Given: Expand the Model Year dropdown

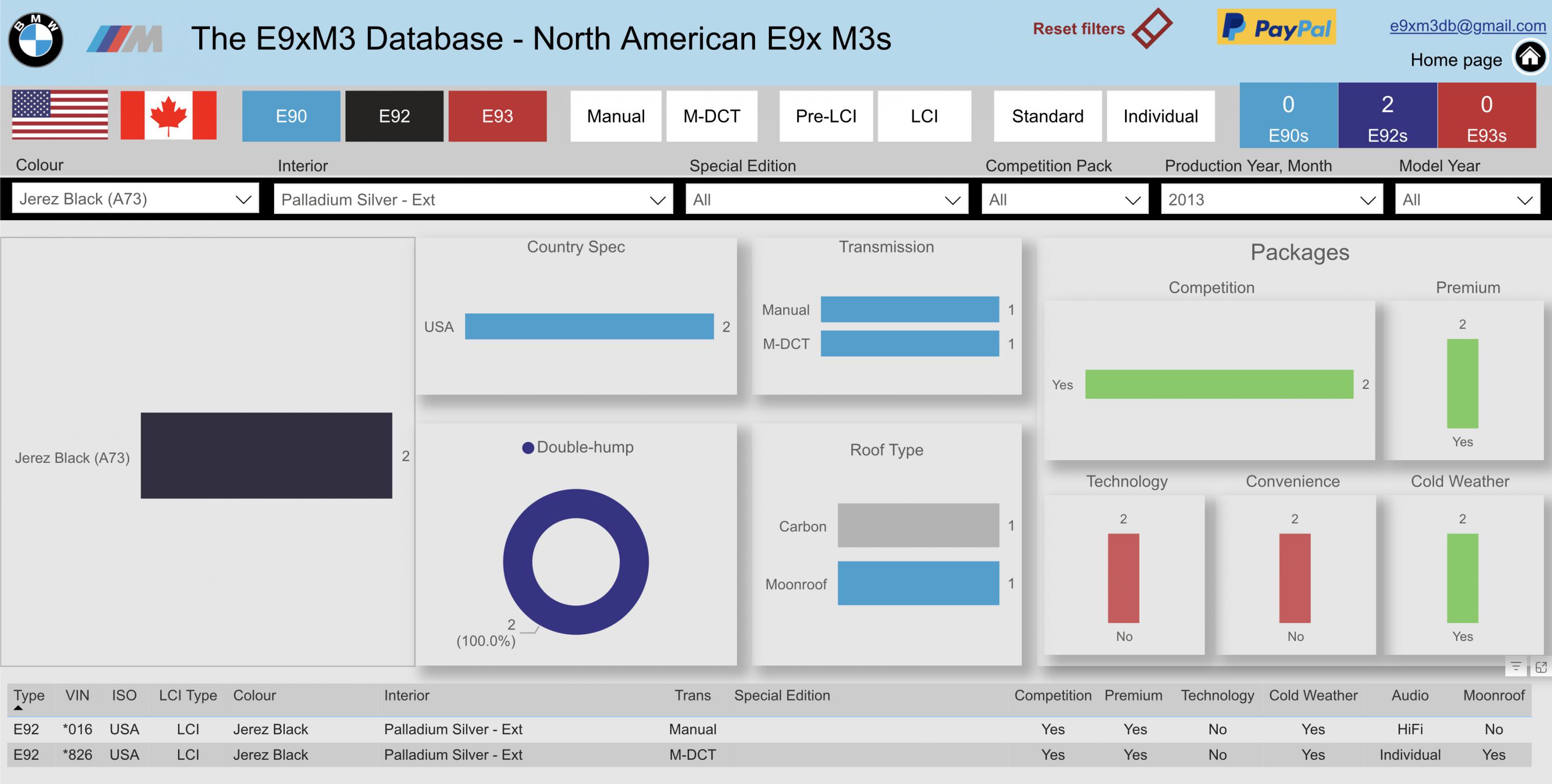Looking at the screenshot, I should (x=1468, y=199).
